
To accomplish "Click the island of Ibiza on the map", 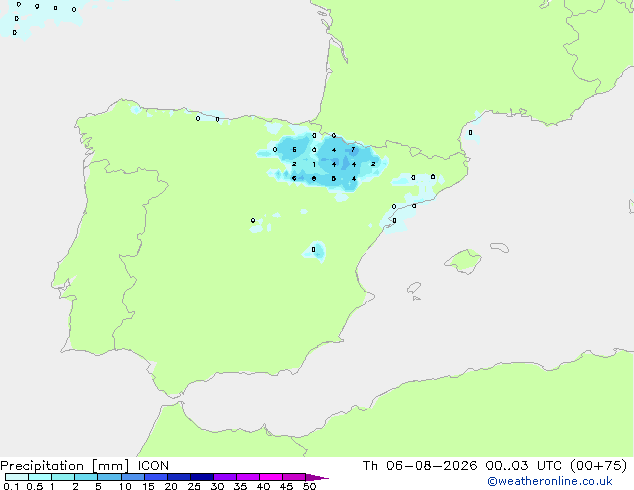I will point(414,288).
